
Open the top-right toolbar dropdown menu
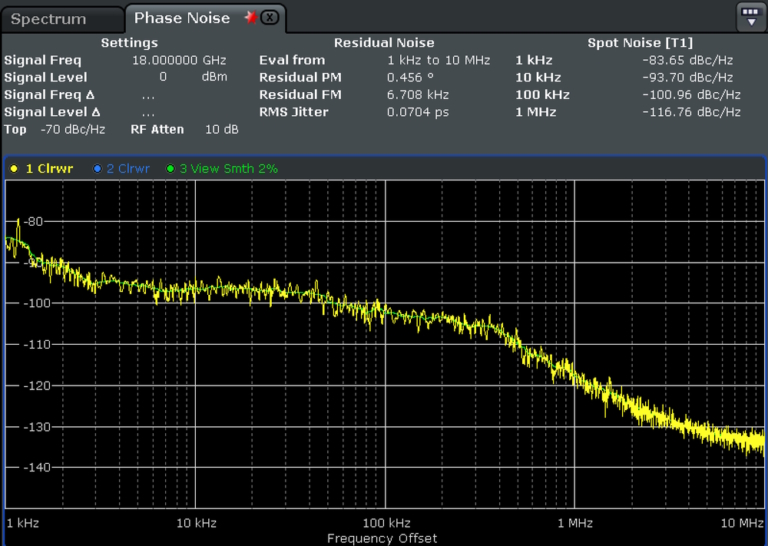pyautogui.click(x=750, y=17)
